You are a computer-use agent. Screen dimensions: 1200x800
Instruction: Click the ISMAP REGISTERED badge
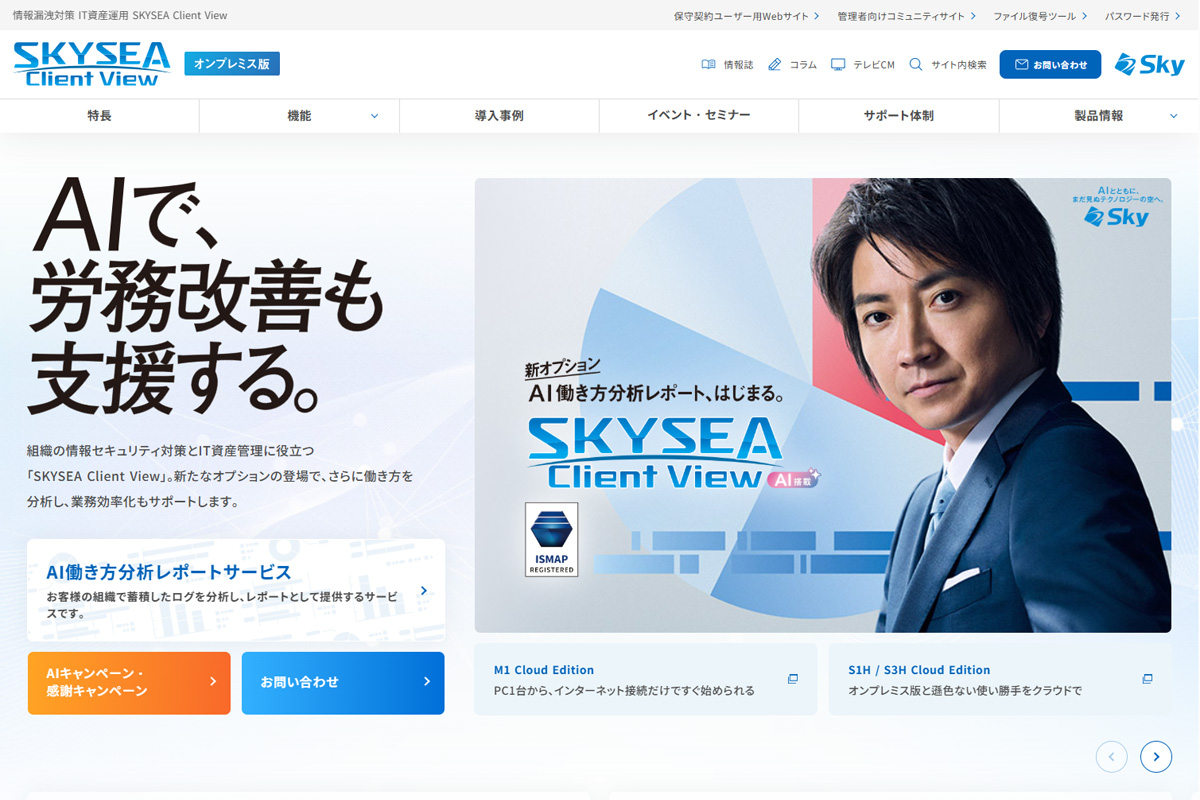pos(551,539)
